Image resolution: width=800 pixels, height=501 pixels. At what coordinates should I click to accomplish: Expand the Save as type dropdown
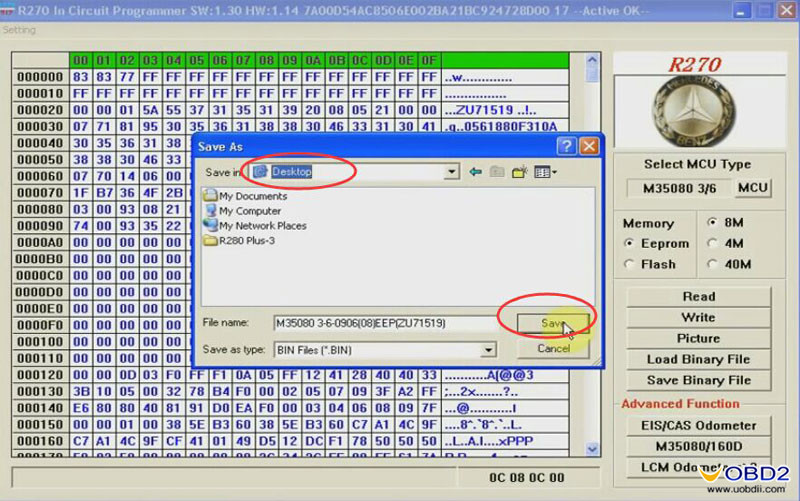pyautogui.click(x=488, y=350)
